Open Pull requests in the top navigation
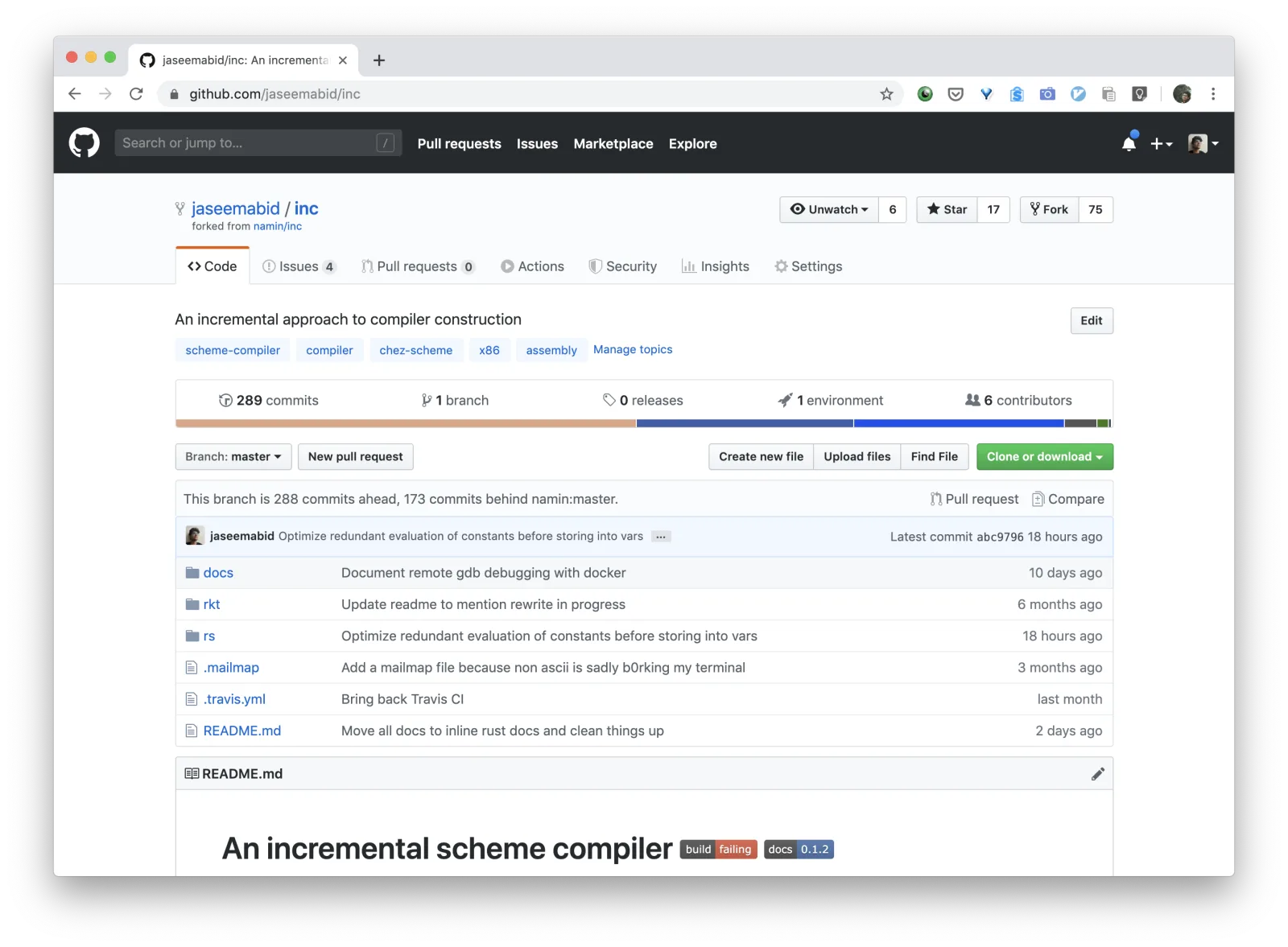 pyautogui.click(x=460, y=144)
